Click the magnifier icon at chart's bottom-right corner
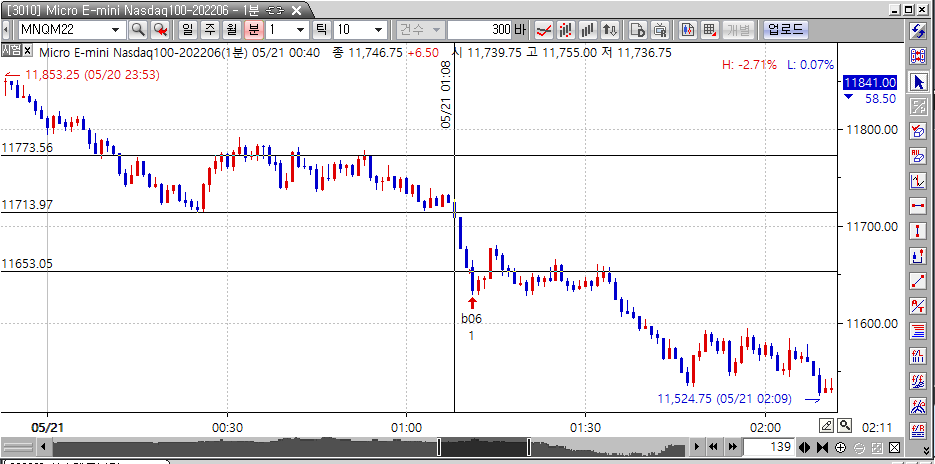 coord(845,425)
